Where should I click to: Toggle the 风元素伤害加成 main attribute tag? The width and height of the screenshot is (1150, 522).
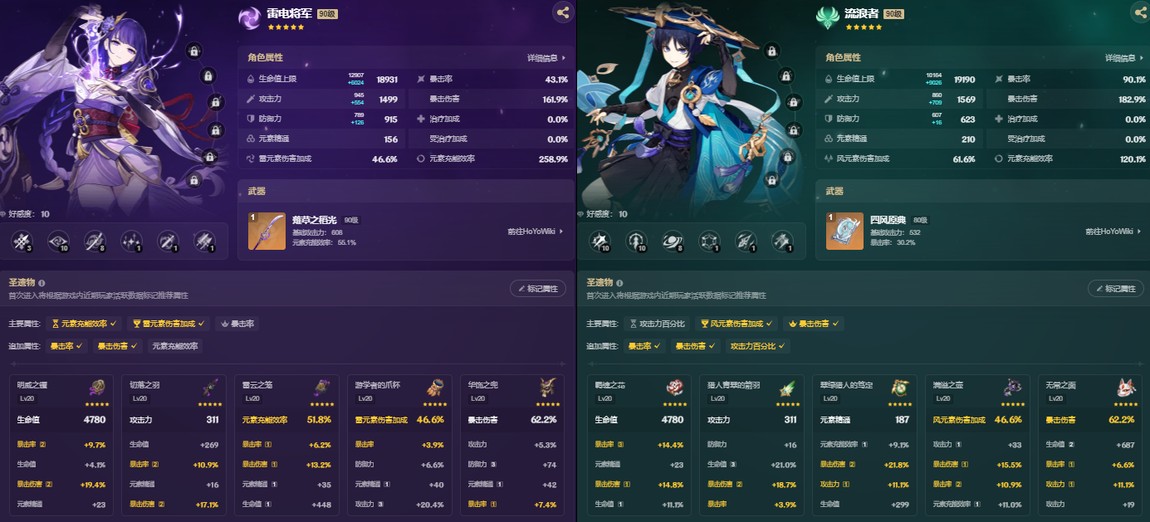coord(736,323)
